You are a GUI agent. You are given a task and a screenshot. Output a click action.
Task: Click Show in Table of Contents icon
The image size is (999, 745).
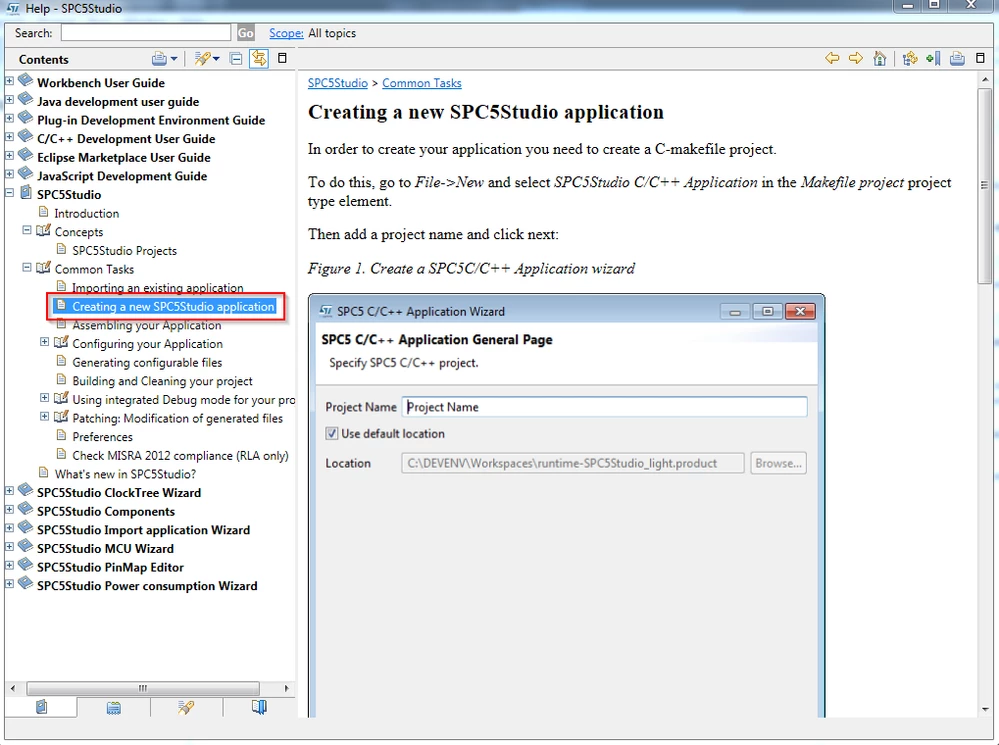click(x=910, y=59)
